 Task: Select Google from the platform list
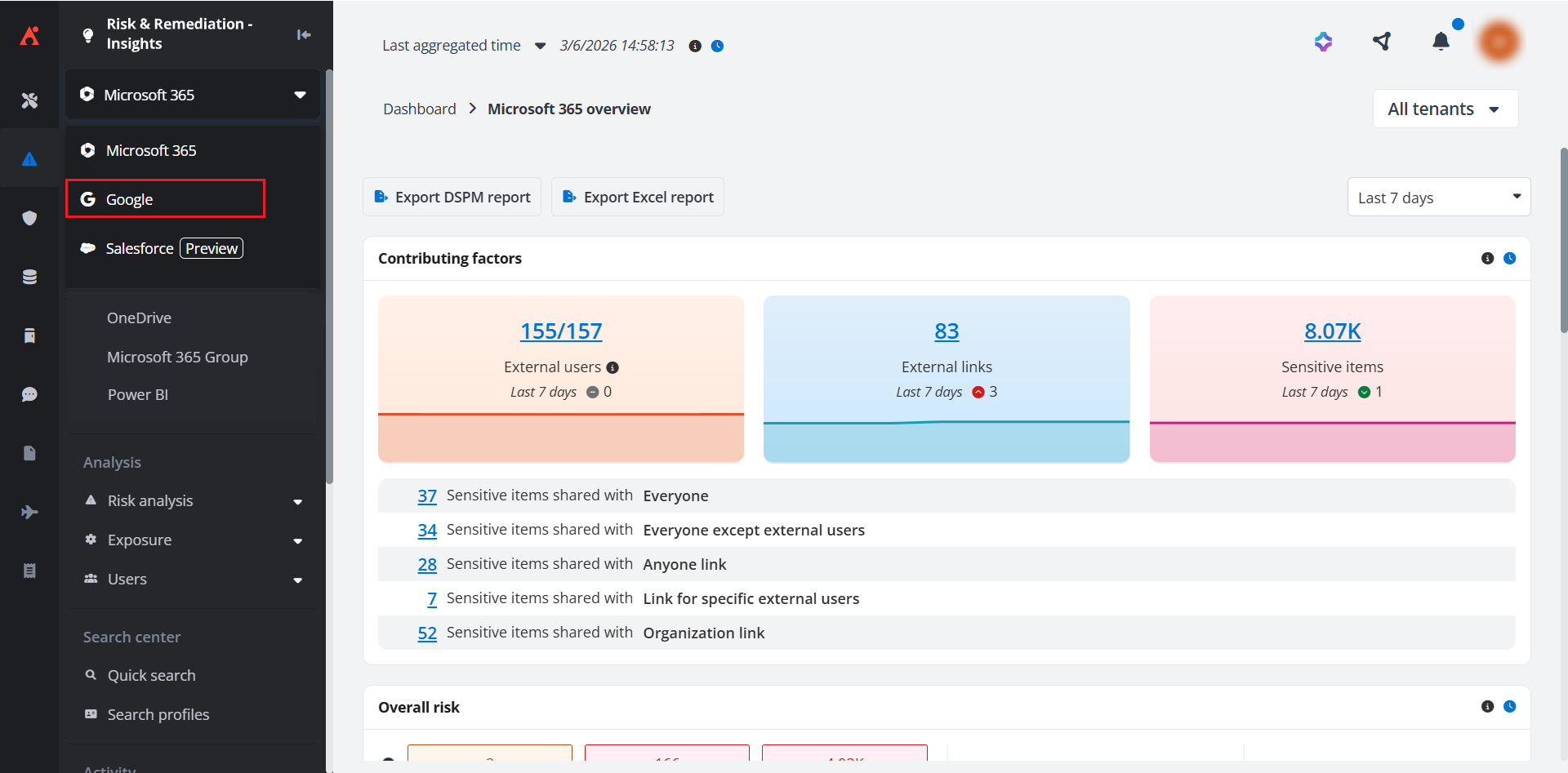click(x=165, y=199)
